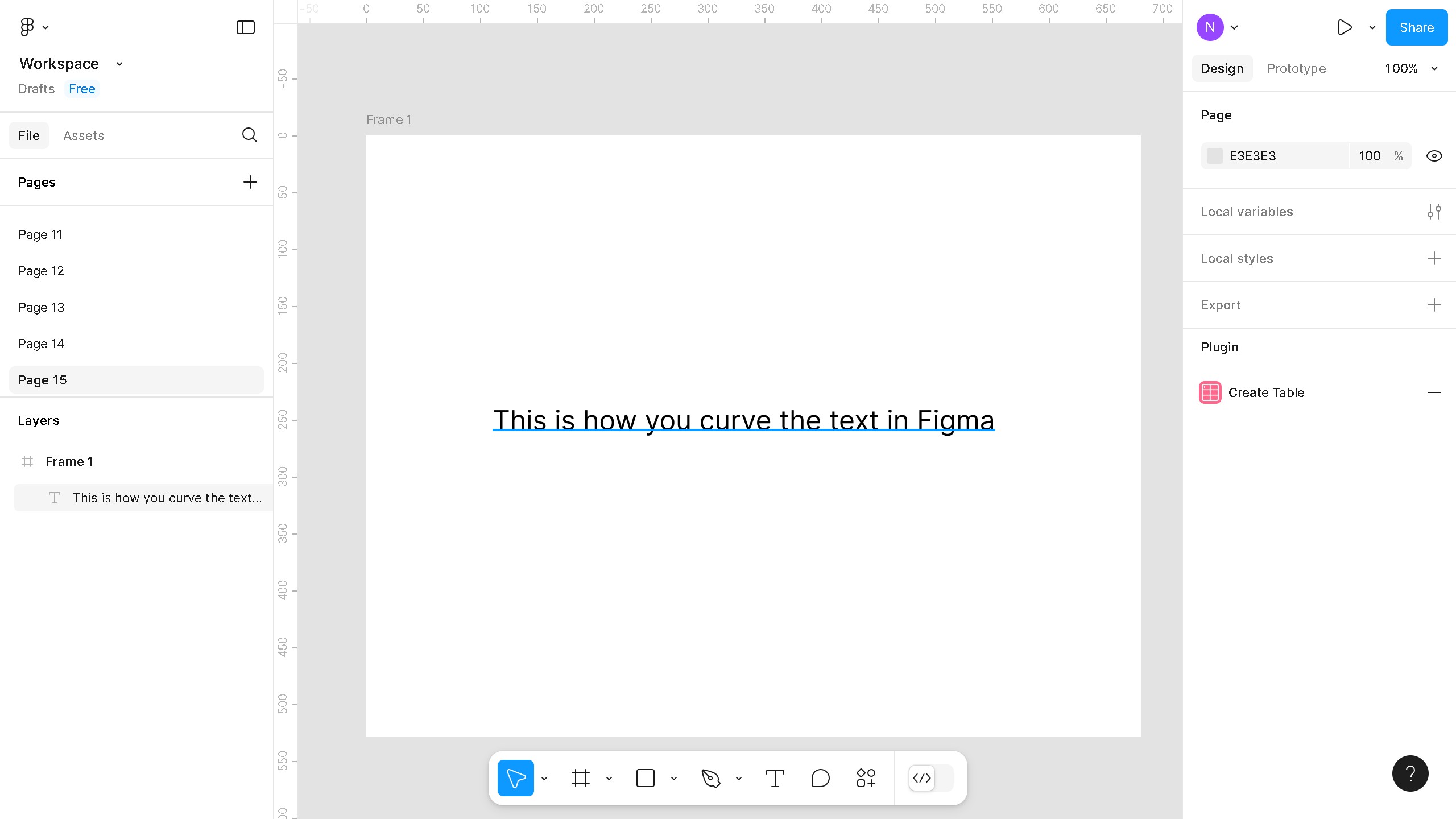
Task: Toggle page background visibility eye
Action: [1434, 156]
